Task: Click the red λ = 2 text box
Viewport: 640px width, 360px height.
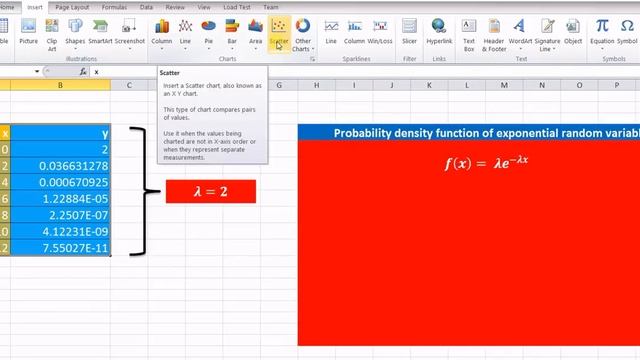Action: pyautogui.click(x=211, y=191)
